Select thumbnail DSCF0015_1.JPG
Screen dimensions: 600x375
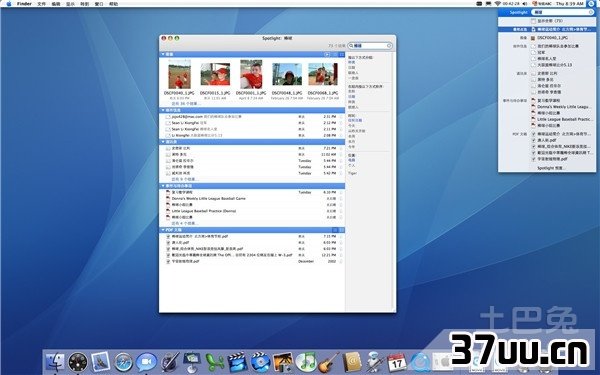point(215,74)
